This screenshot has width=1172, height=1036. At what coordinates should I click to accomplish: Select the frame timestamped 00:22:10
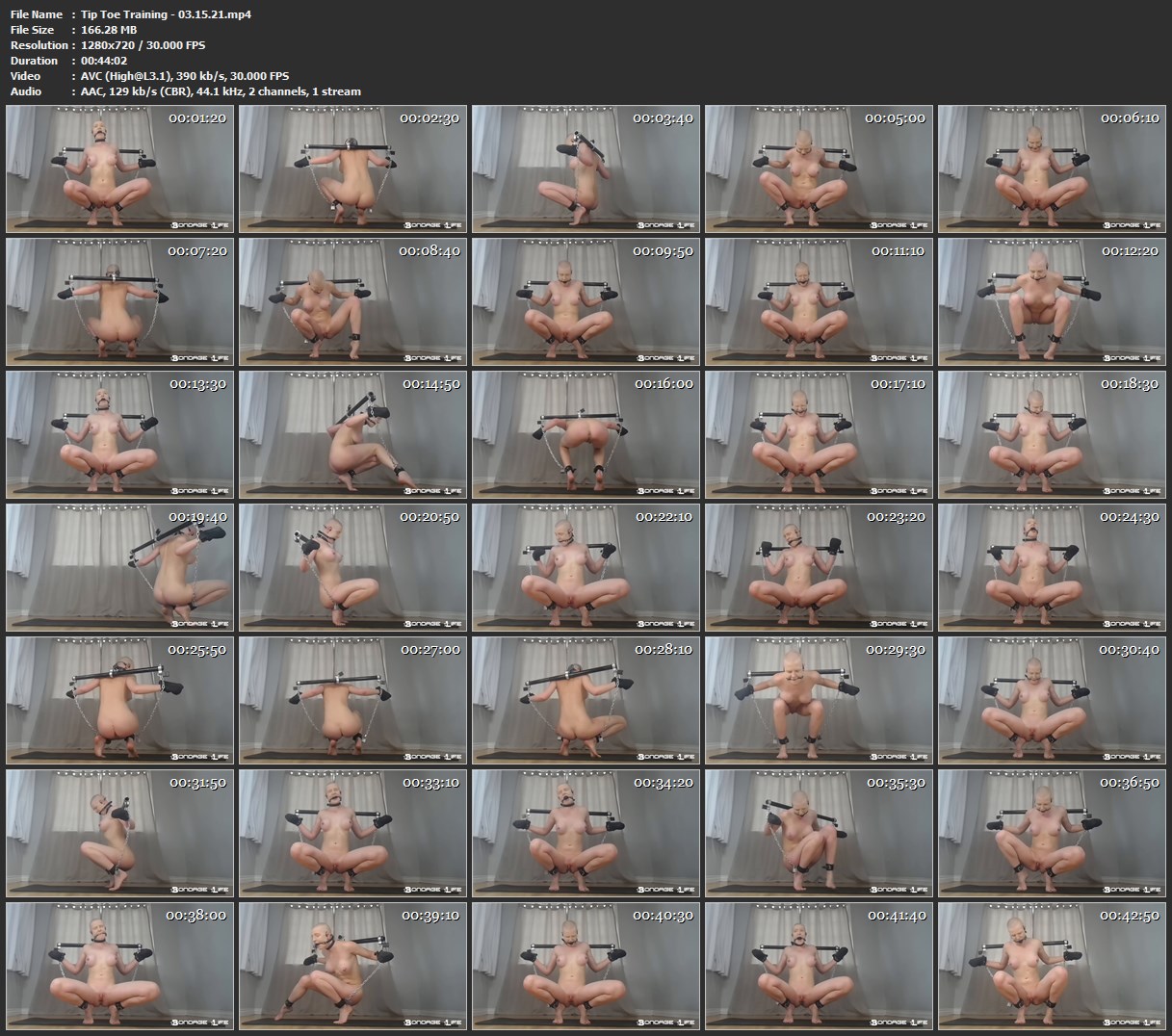pyautogui.click(x=586, y=568)
